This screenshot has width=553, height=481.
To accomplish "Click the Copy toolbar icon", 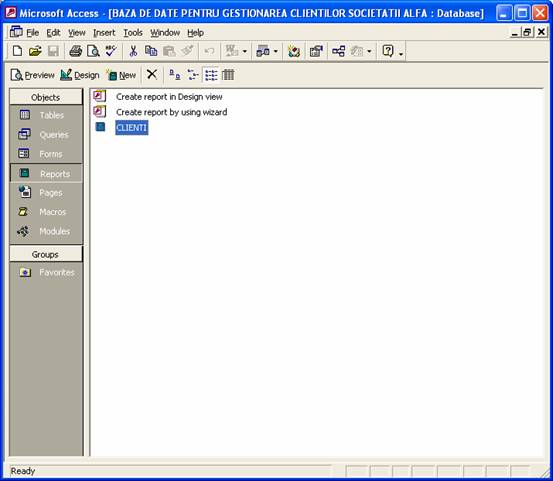I will tap(151, 51).
